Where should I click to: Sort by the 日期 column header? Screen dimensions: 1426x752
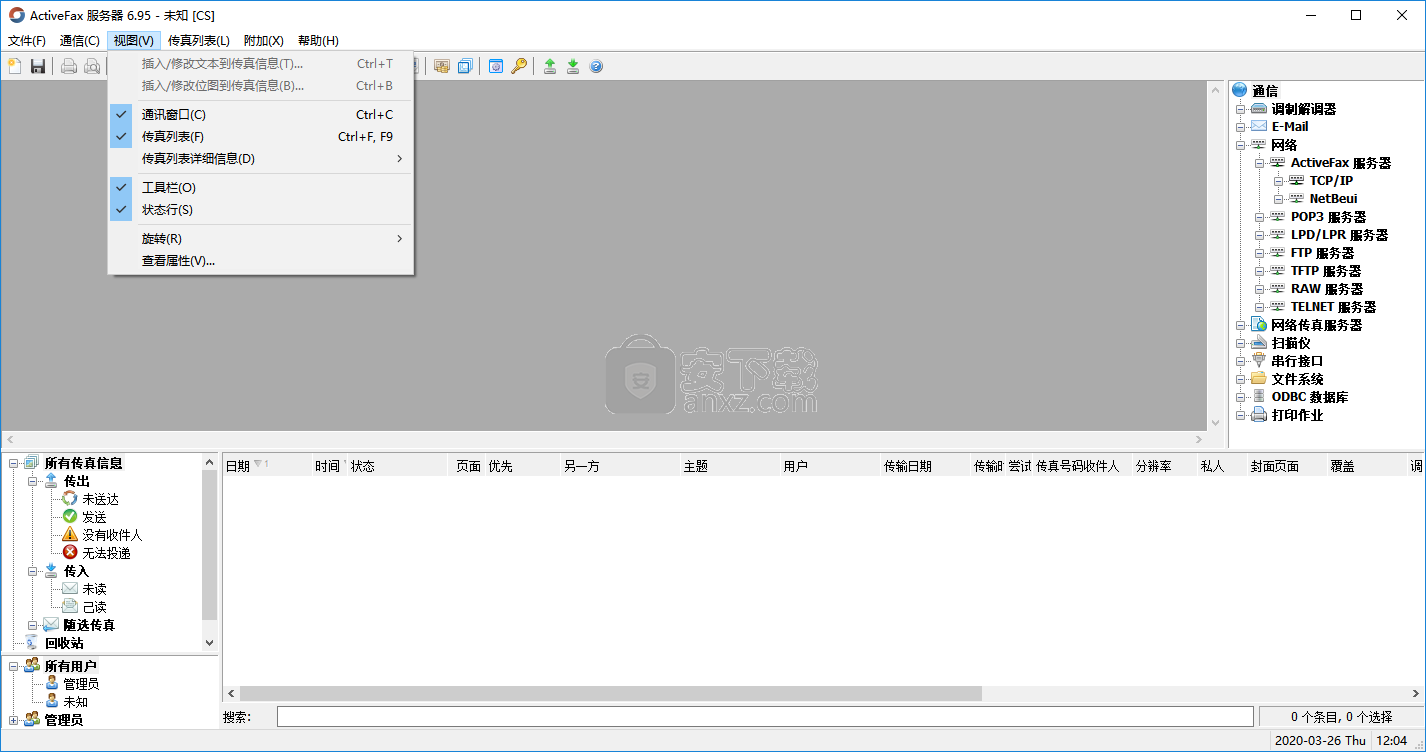tap(267, 466)
